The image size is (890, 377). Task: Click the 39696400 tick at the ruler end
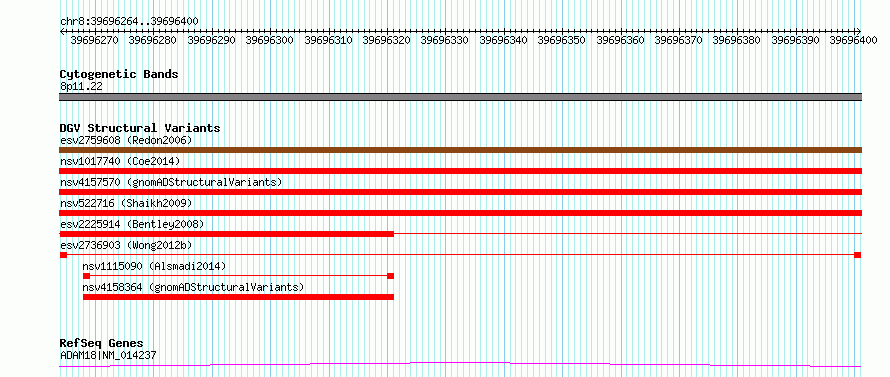click(x=853, y=40)
